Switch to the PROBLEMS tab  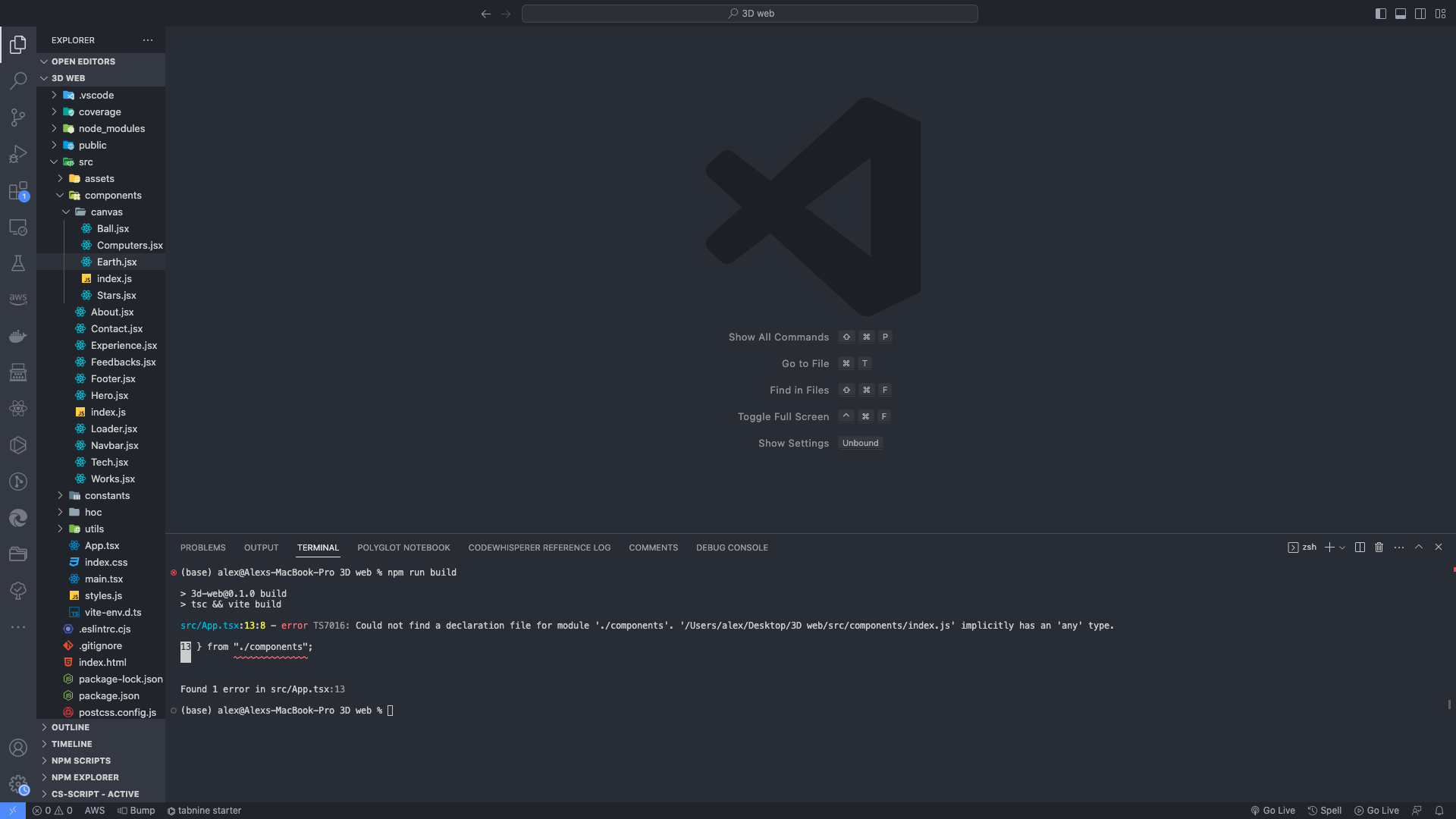(202, 547)
